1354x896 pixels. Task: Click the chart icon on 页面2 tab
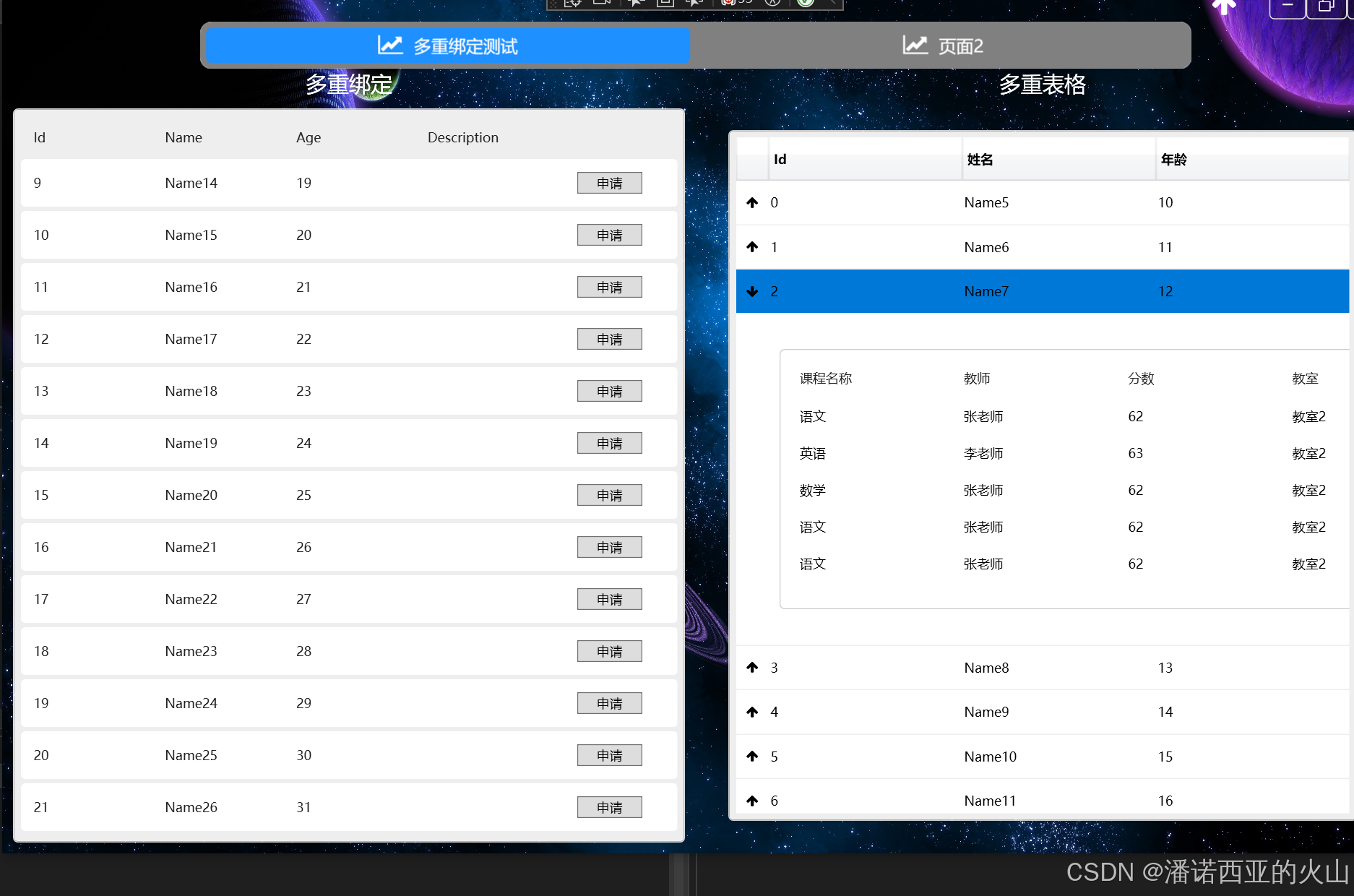pos(915,45)
